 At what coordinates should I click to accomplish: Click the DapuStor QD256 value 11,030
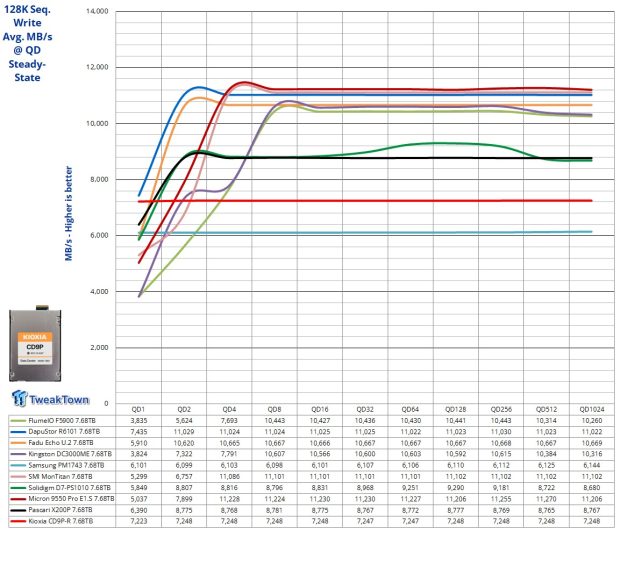[501, 432]
